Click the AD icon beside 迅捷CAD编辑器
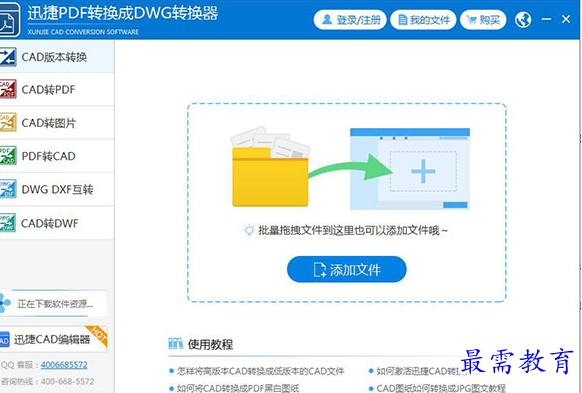 point(4,339)
